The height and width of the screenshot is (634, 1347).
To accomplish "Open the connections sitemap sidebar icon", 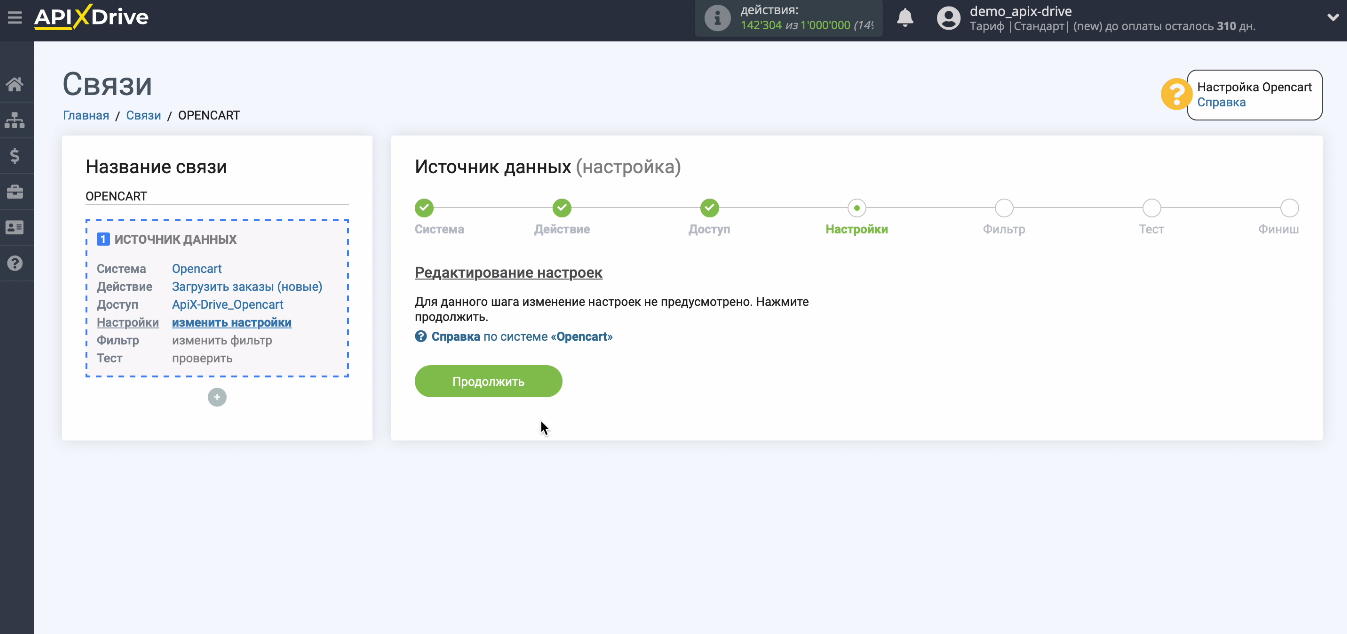I will coord(15,120).
